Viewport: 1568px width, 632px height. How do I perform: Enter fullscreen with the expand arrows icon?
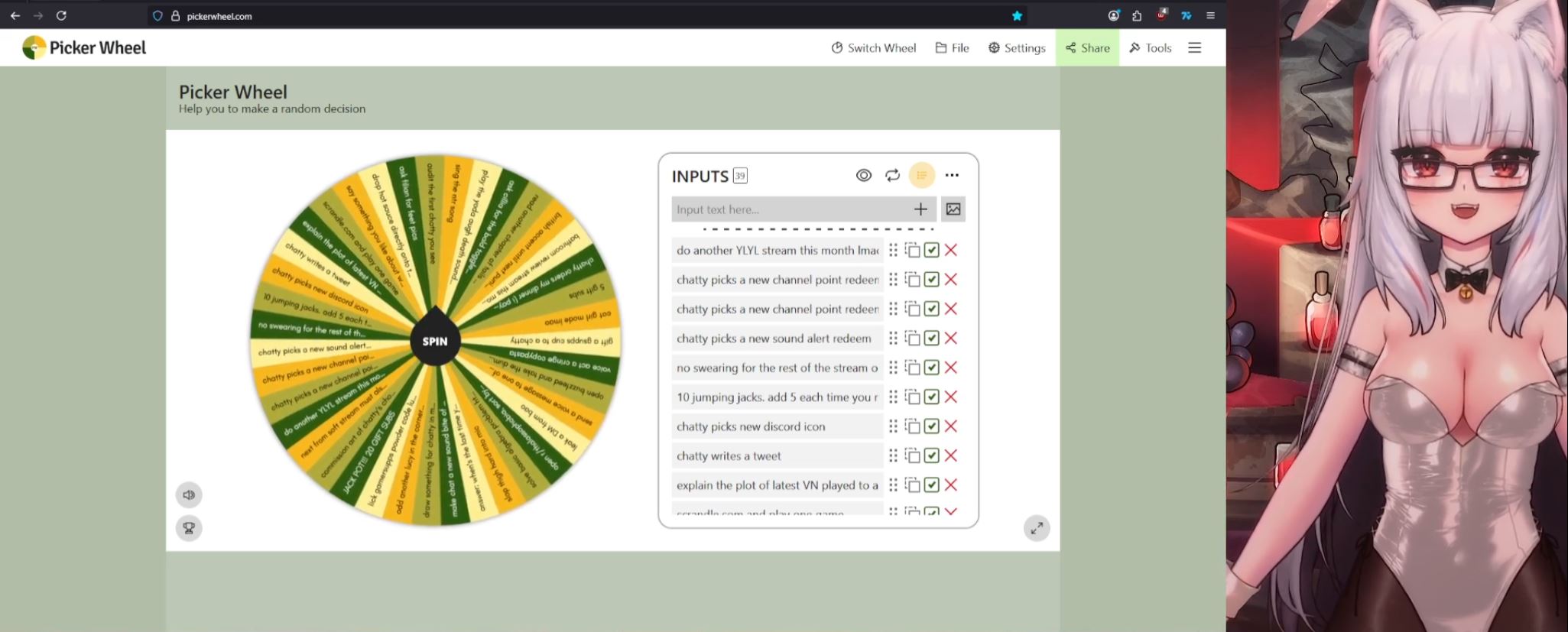click(1036, 528)
